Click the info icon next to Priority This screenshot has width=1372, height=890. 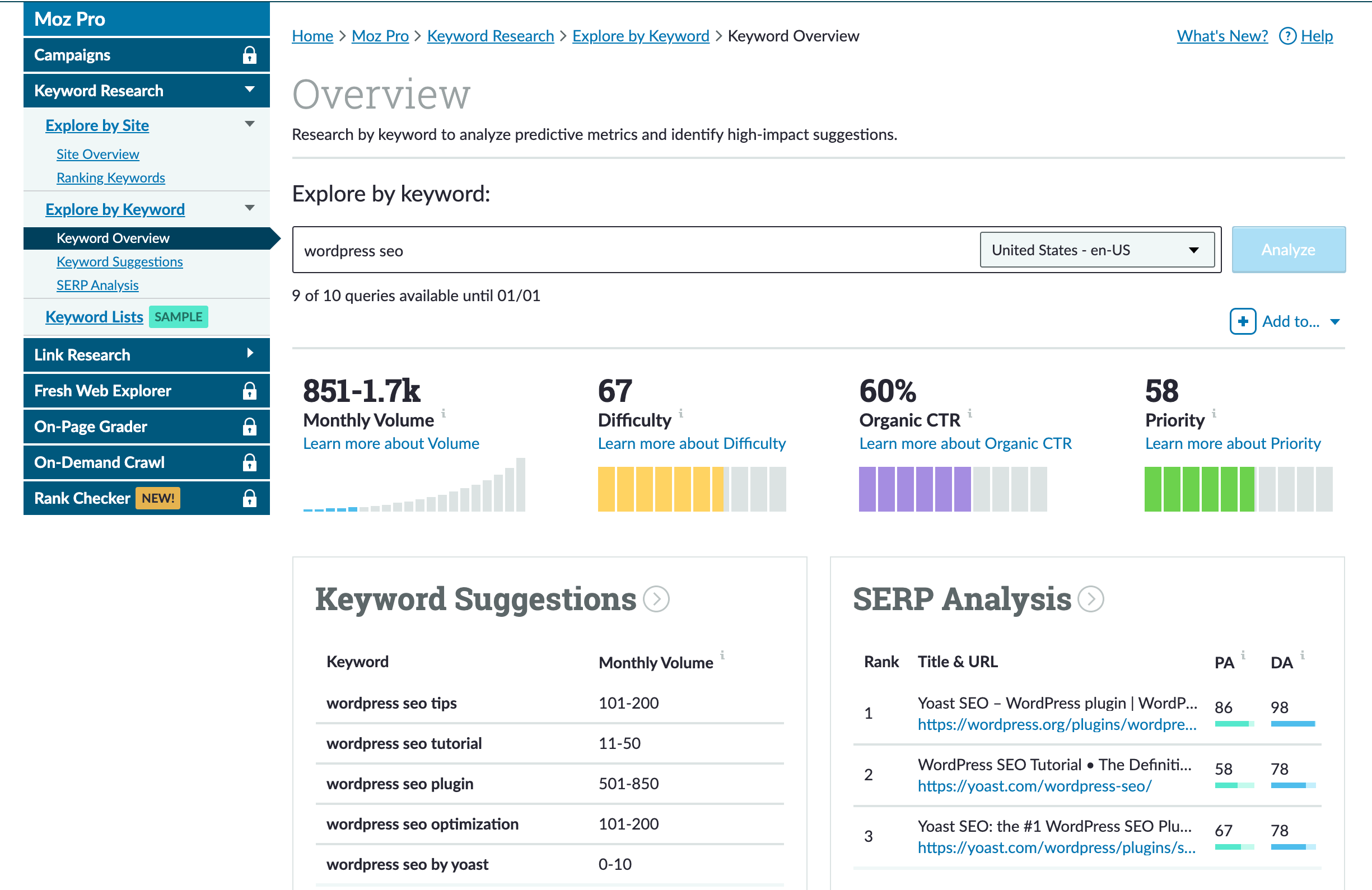pyautogui.click(x=1215, y=413)
